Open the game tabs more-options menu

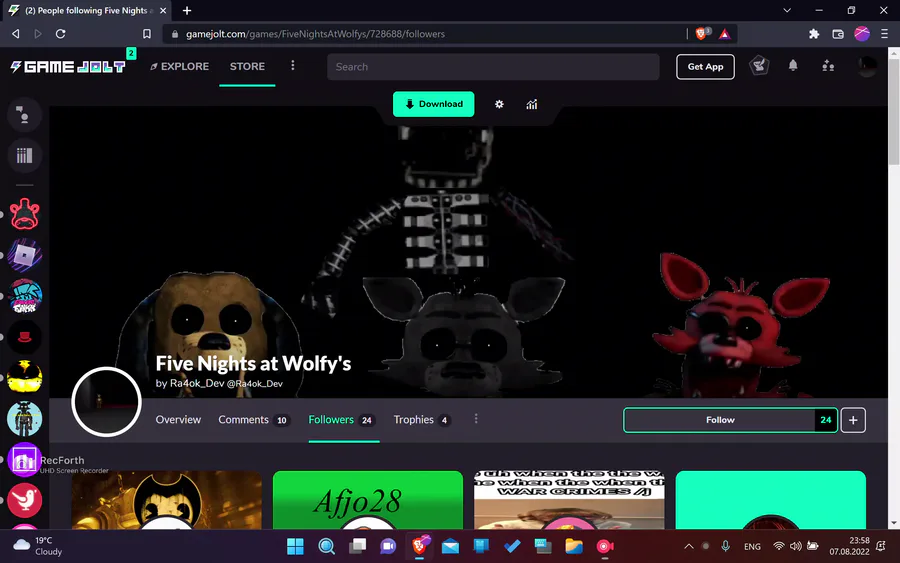click(x=476, y=419)
